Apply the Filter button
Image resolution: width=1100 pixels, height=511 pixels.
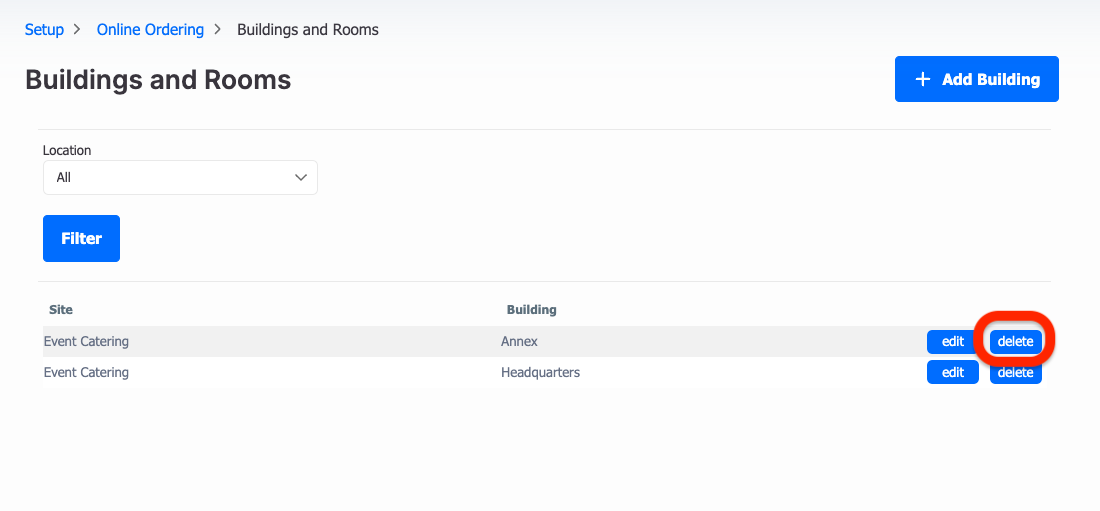click(x=81, y=239)
